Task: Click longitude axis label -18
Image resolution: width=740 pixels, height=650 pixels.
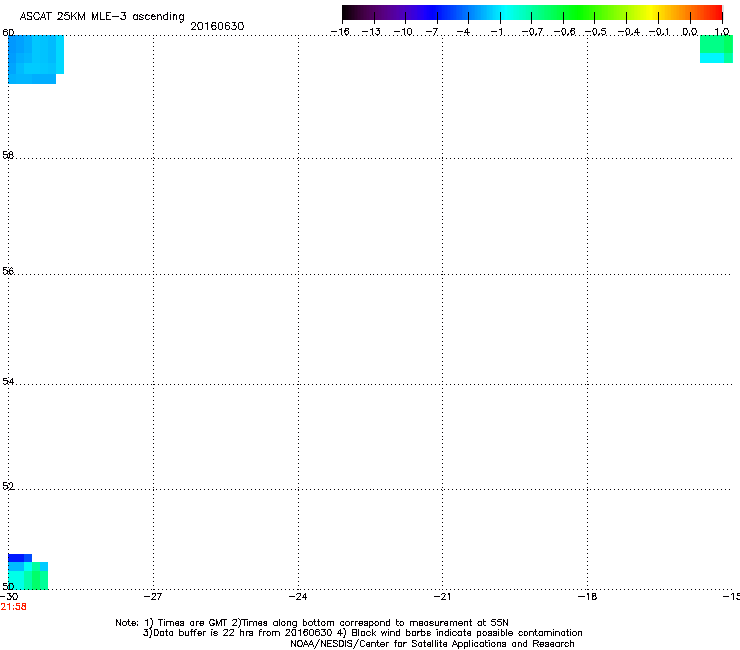Action: click(x=587, y=597)
